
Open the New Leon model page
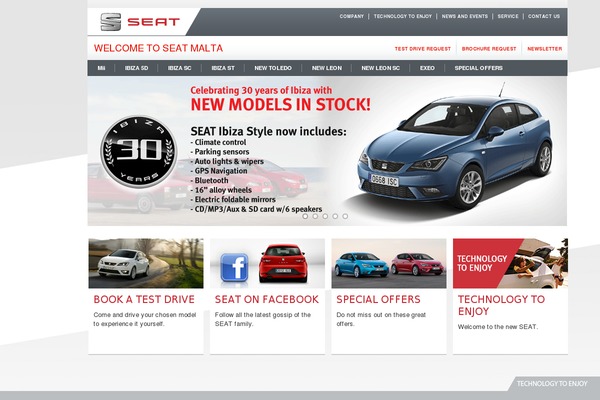[x=327, y=68]
